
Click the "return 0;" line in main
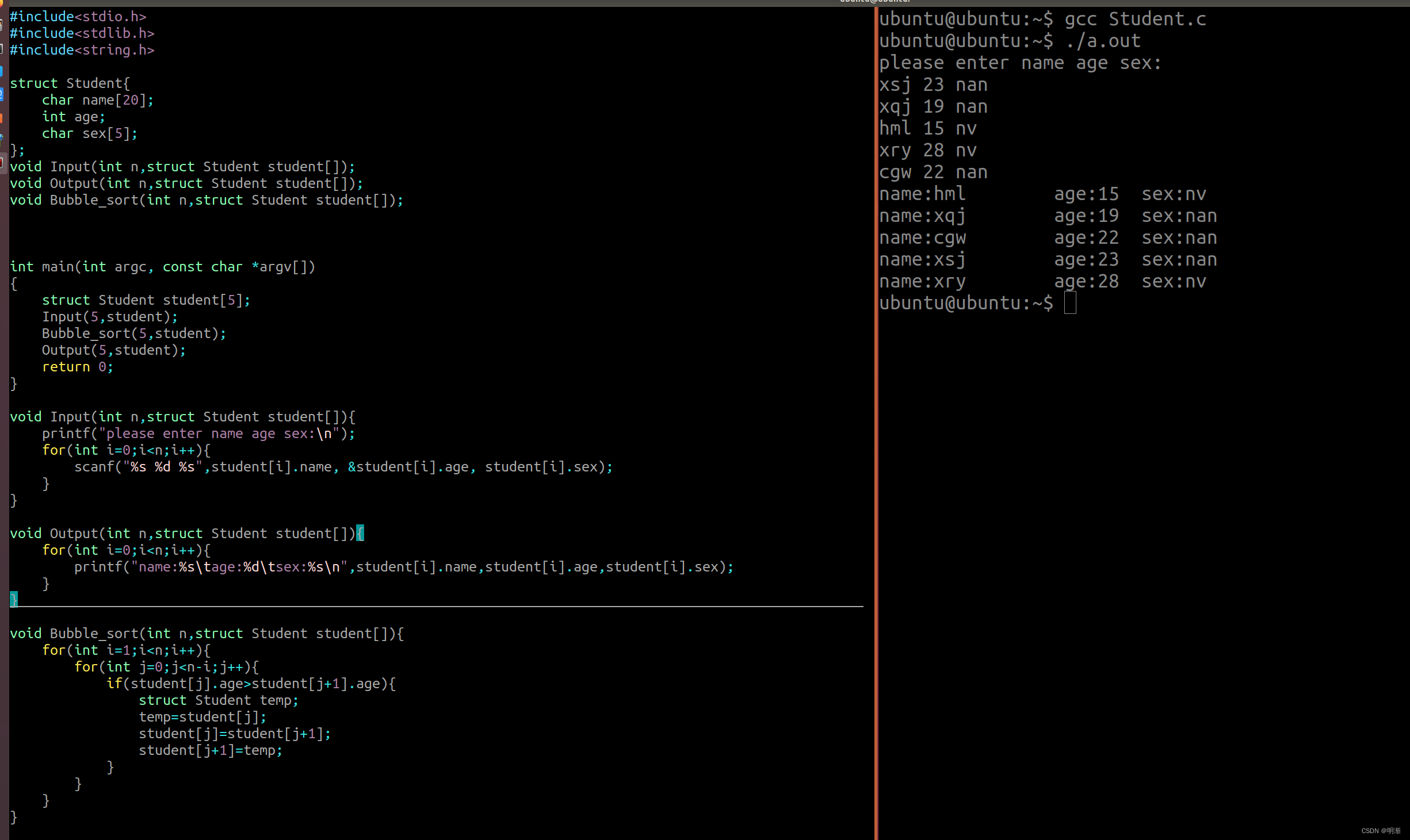pyautogui.click(x=77, y=367)
